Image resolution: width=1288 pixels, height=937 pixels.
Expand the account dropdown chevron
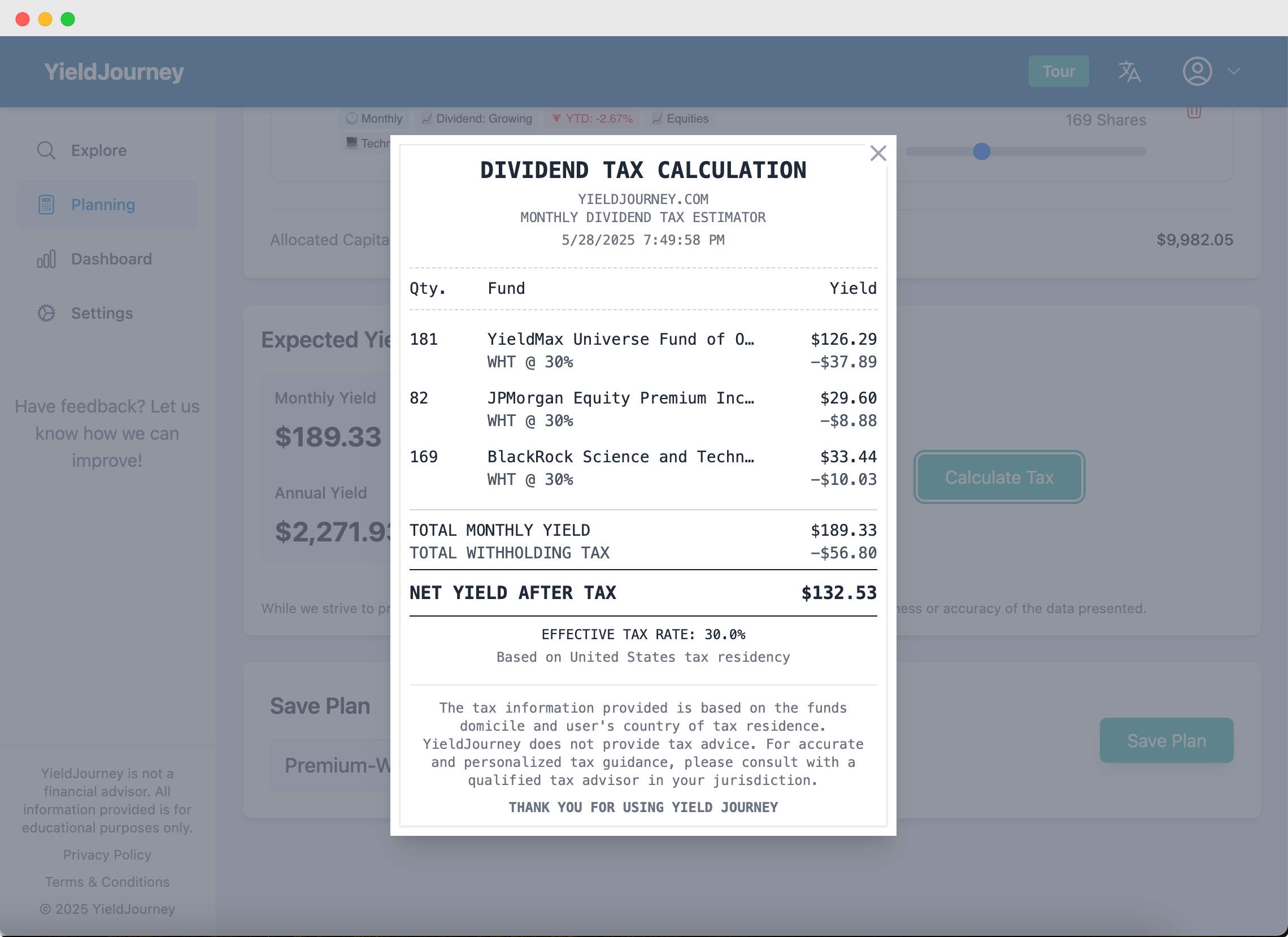pyautogui.click(x=1233, y=72)
